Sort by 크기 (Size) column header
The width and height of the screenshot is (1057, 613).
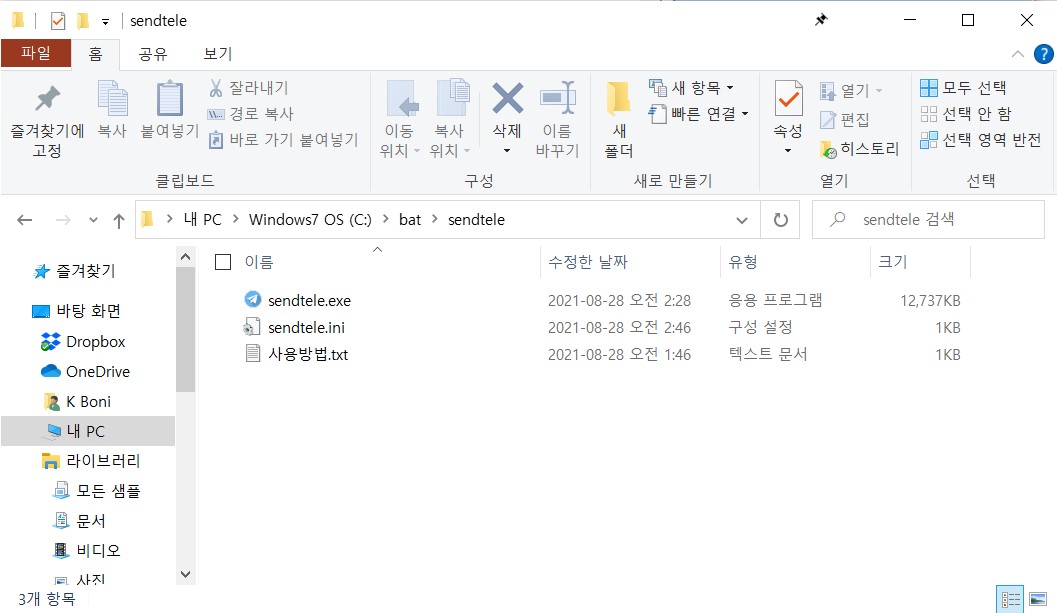(x=893, y=262)
